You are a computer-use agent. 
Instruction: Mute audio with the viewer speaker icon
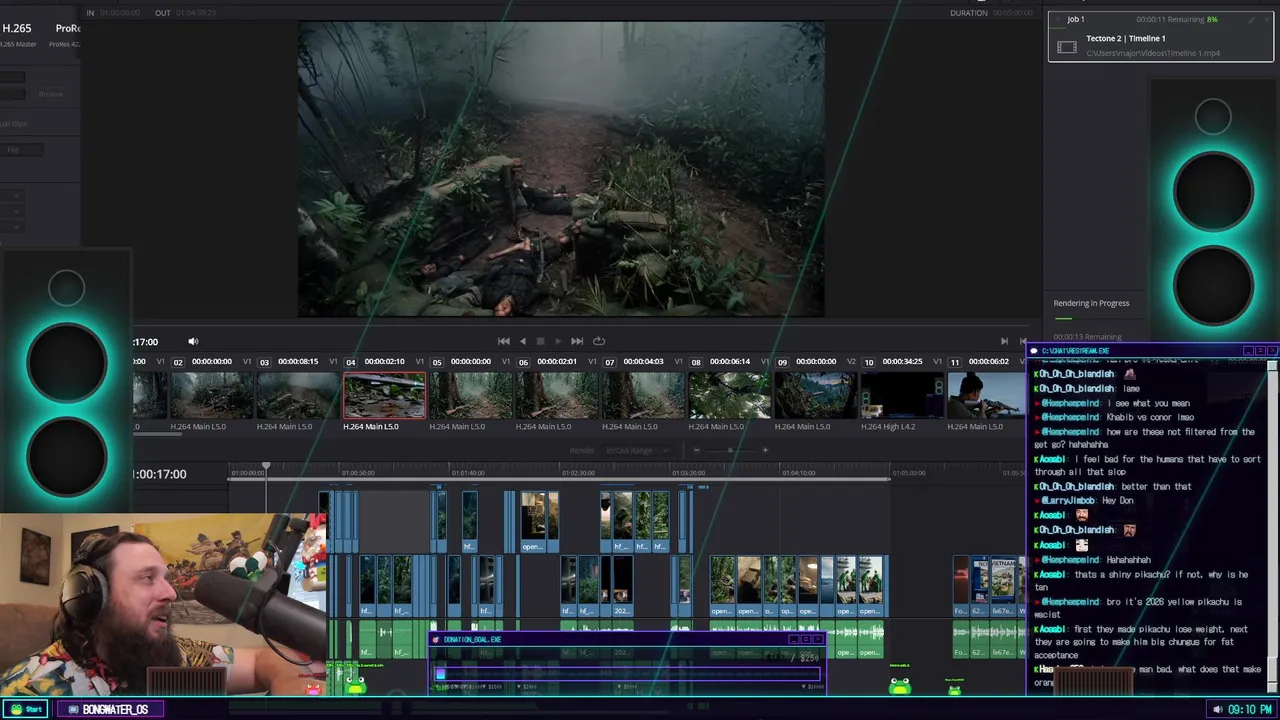pyautogui.click(x=193, y=341)
